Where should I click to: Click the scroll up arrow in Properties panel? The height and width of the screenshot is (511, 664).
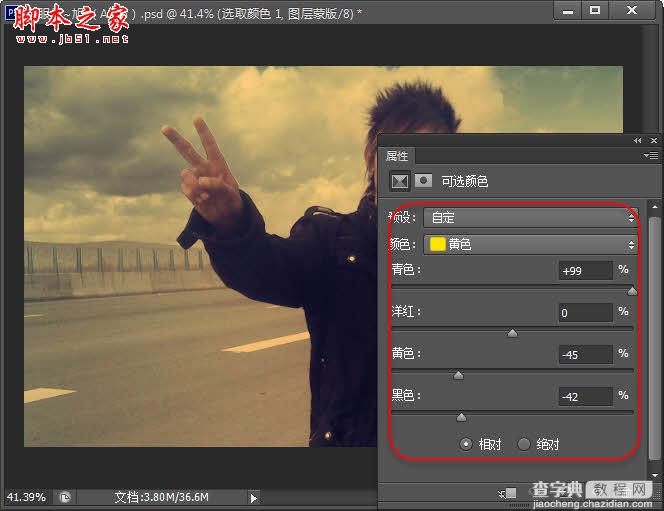tap(654, 207)
